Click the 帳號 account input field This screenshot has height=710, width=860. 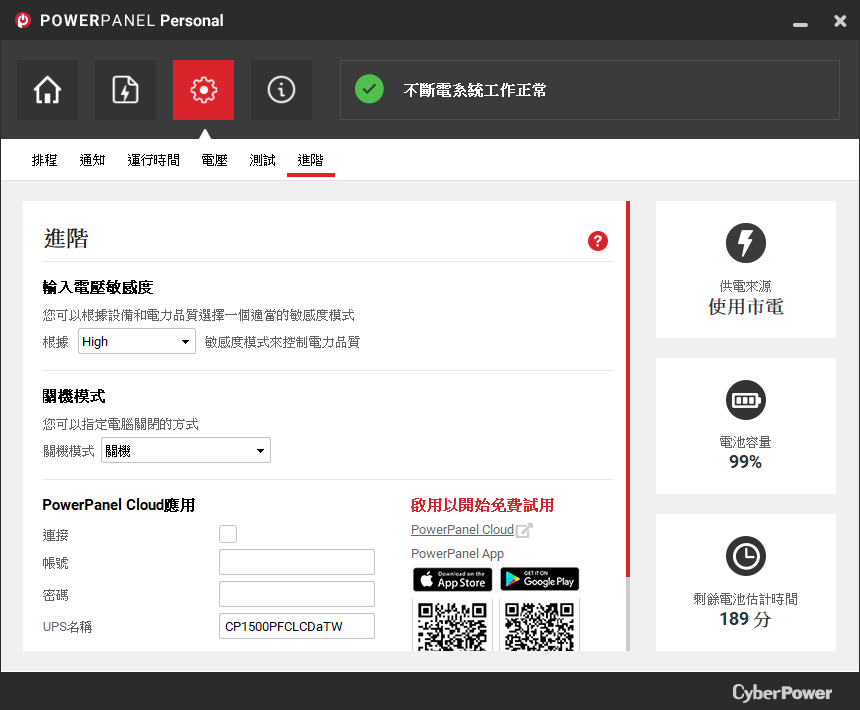pos(297,562)
